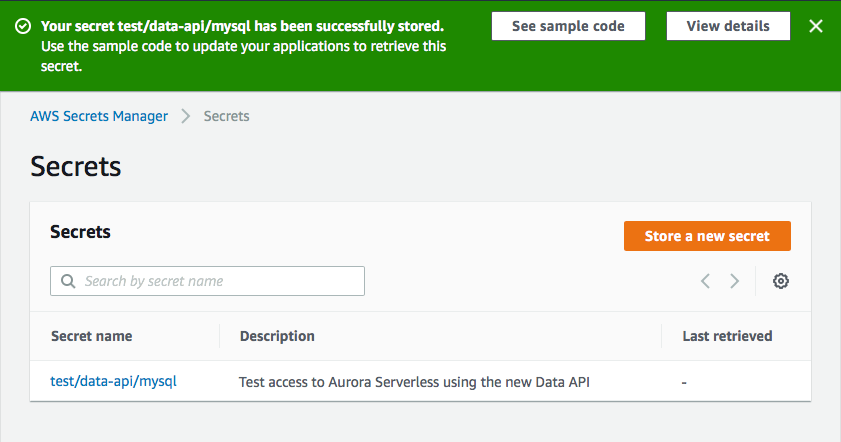
Task: Open the test/data-api/mysql secret link
Action: [x=113, y=381]
